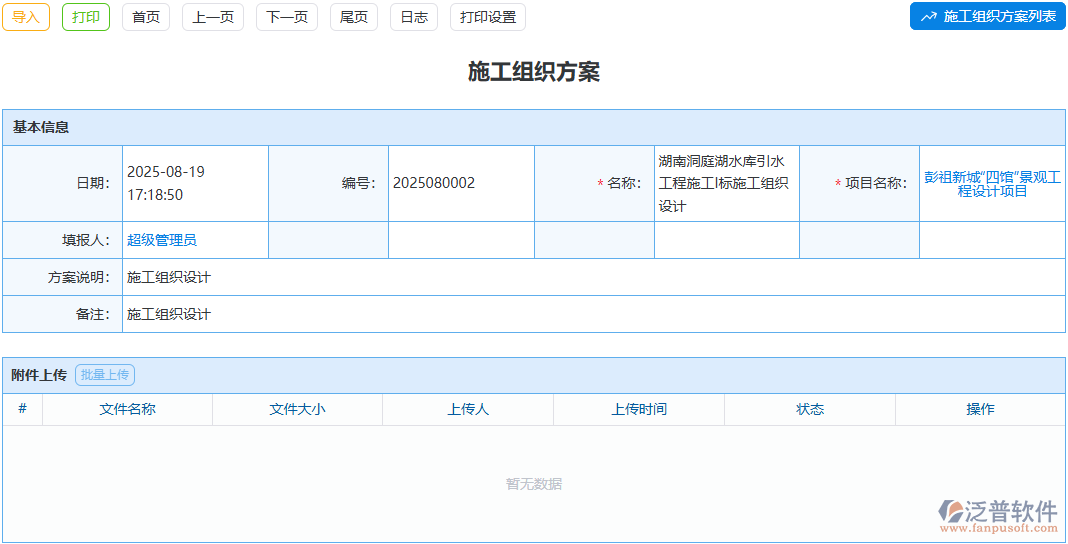The height and width of the screenshot is (544, 1068).
Task: Click trend arrow icon on 施工组织方案列表 button
Action: (x=928, y=17)
